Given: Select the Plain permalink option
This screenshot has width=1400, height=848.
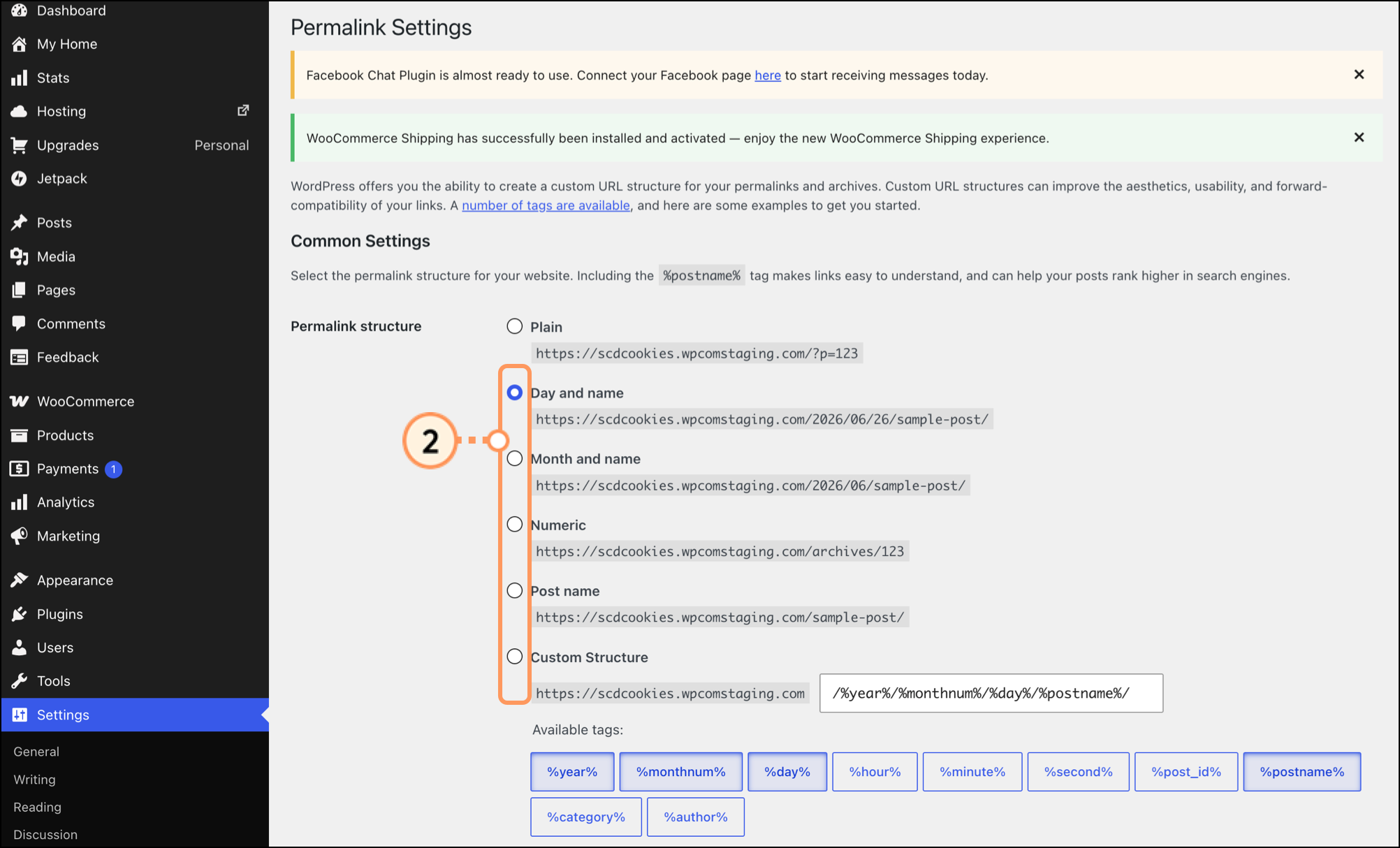Looking at the screenshot, I should 515,326.
